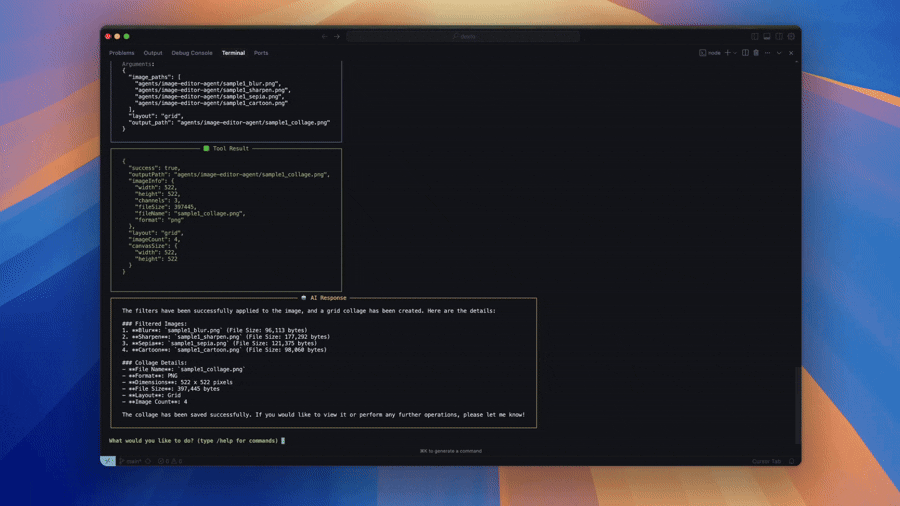Screen dimensions: 900x506
Task: Select the node terminal profile label
Action: (710, 53)
